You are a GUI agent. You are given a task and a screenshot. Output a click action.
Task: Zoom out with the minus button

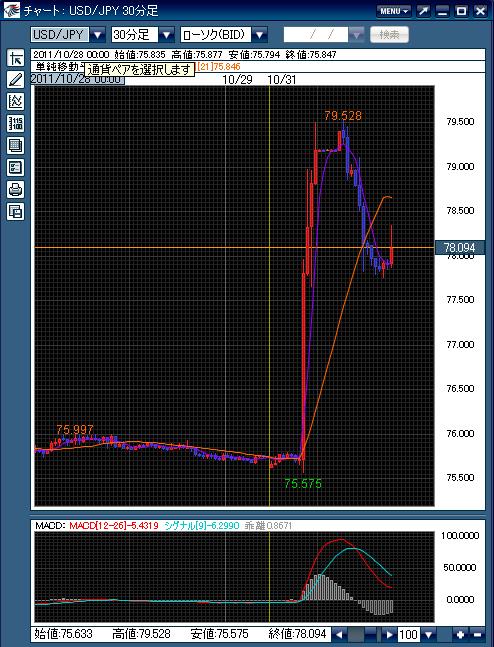(x=477, y=634)
